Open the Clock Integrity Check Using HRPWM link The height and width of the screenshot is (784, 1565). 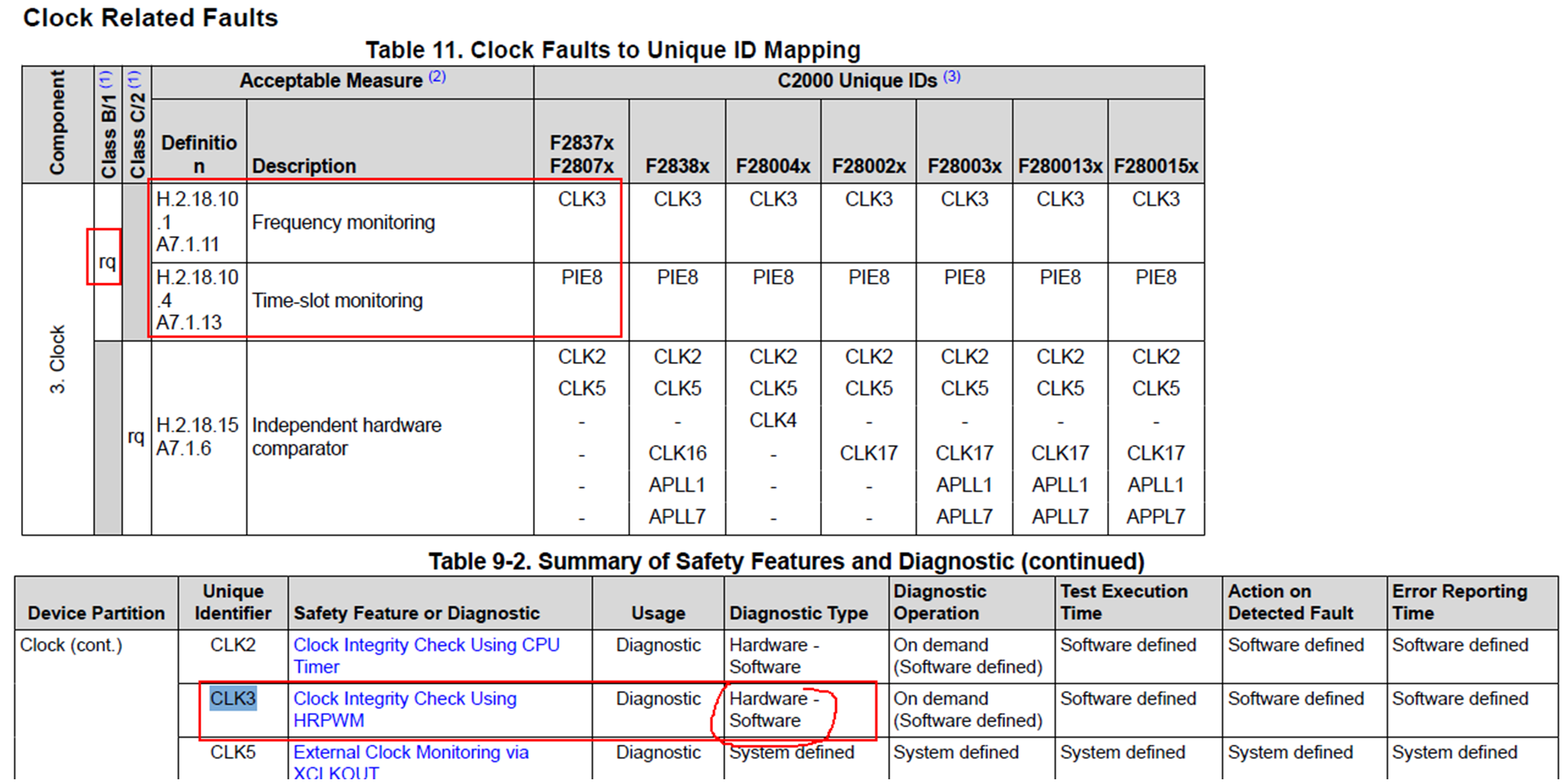click(x=405, y=709)
